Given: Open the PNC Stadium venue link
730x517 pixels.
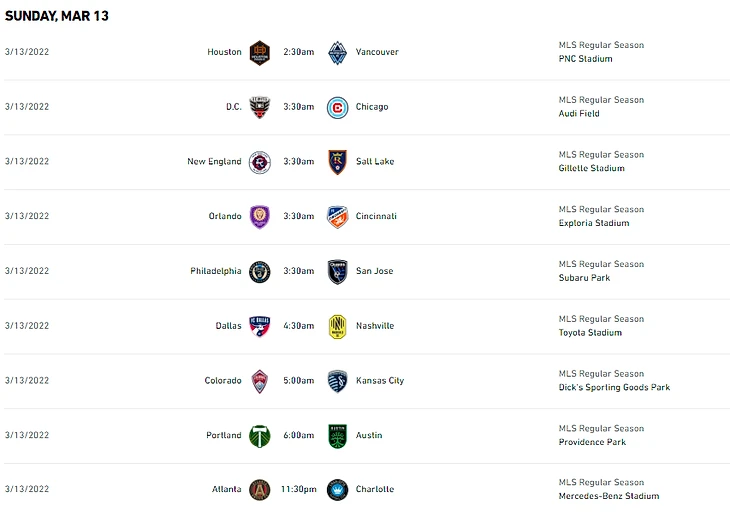Looking at the screenshot, I should coord(585,59).
